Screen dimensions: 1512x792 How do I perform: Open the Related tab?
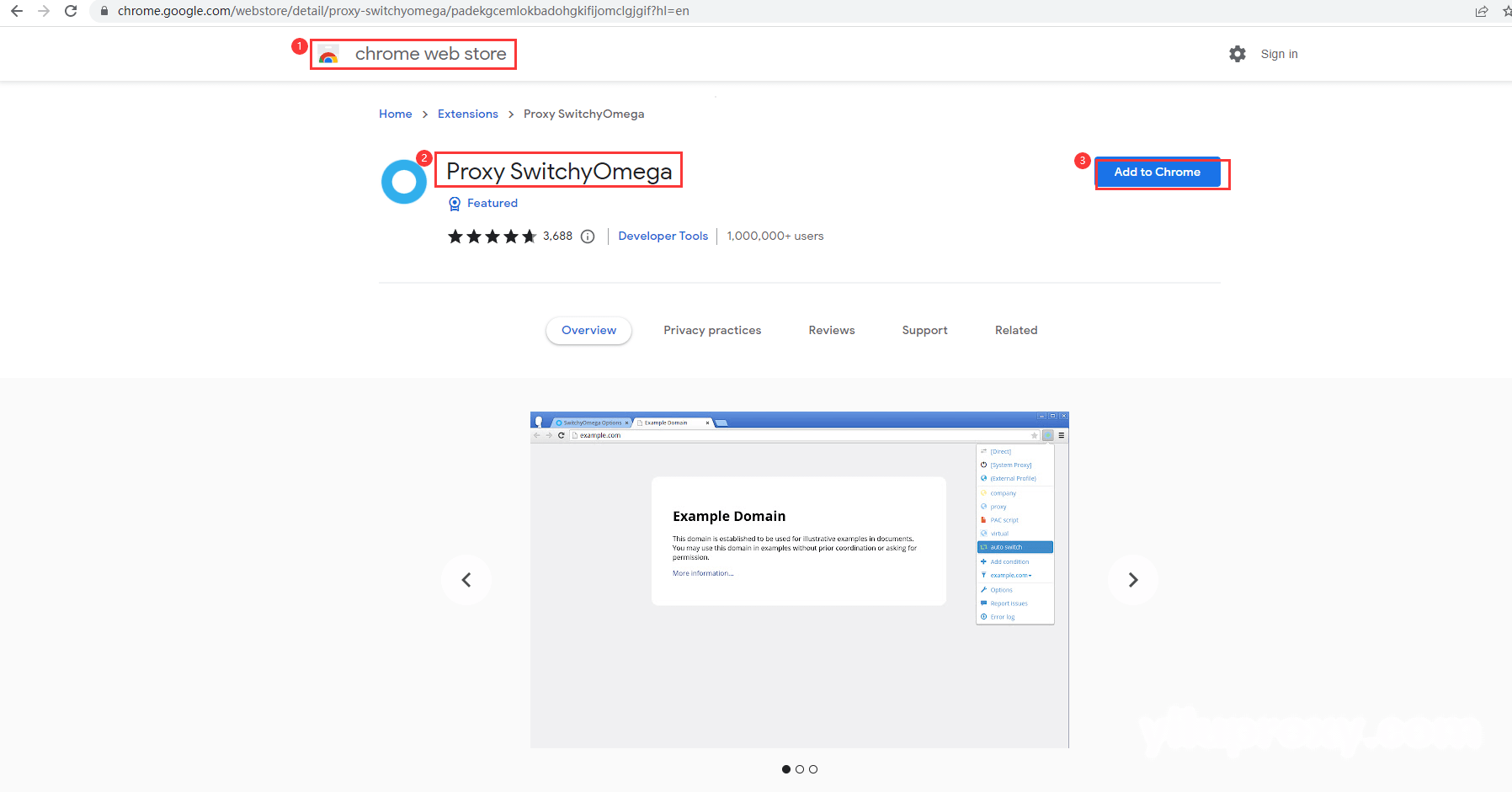coord(1016,331)
